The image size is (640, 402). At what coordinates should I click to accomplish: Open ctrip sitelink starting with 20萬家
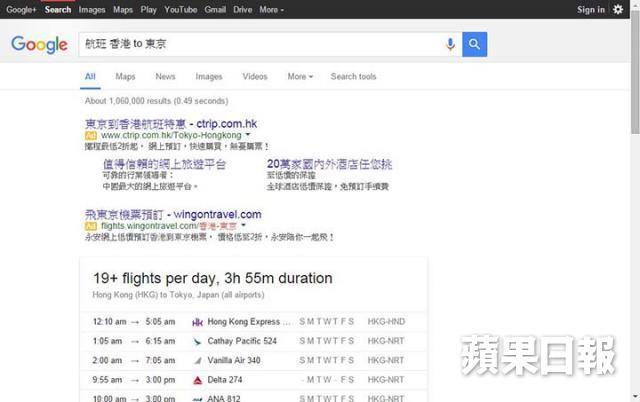tap(329, 164)
